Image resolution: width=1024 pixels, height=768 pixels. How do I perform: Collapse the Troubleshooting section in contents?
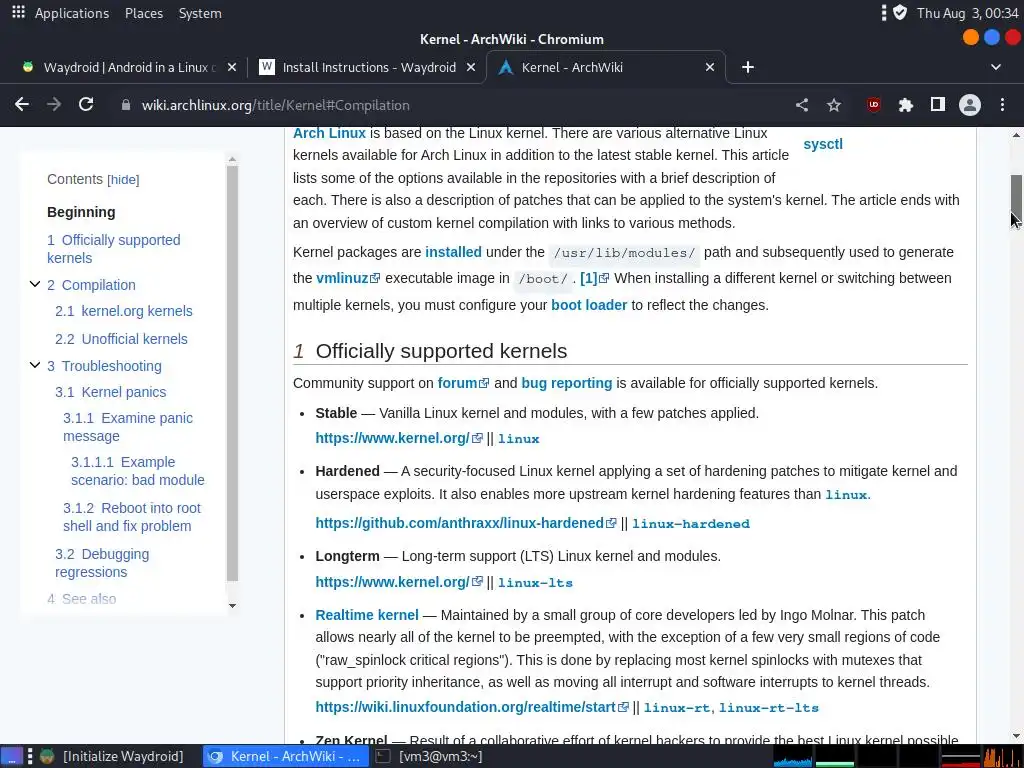35,365
